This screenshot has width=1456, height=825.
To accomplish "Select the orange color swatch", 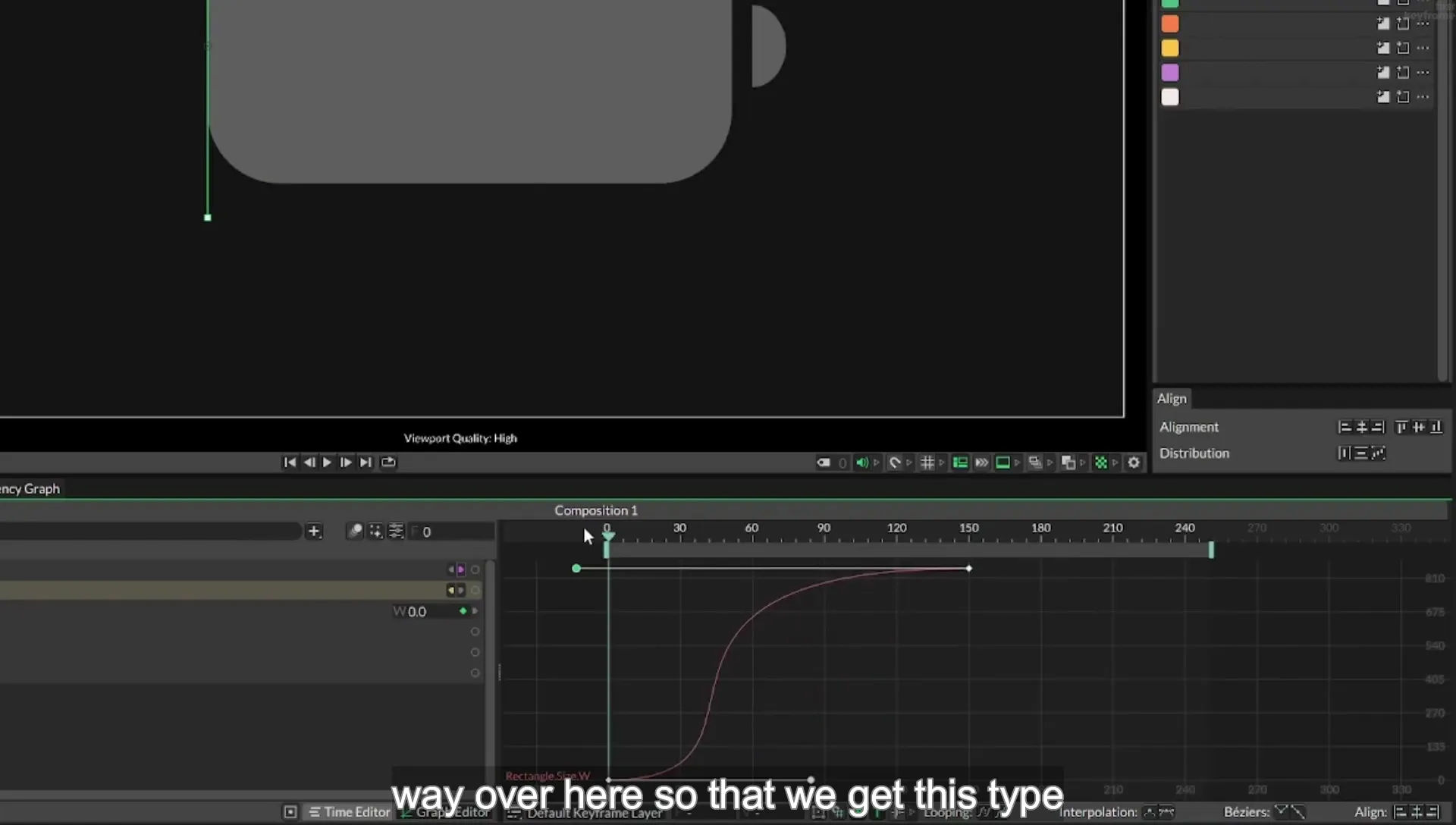I will pyautogui.click(x=1170, y=24).
